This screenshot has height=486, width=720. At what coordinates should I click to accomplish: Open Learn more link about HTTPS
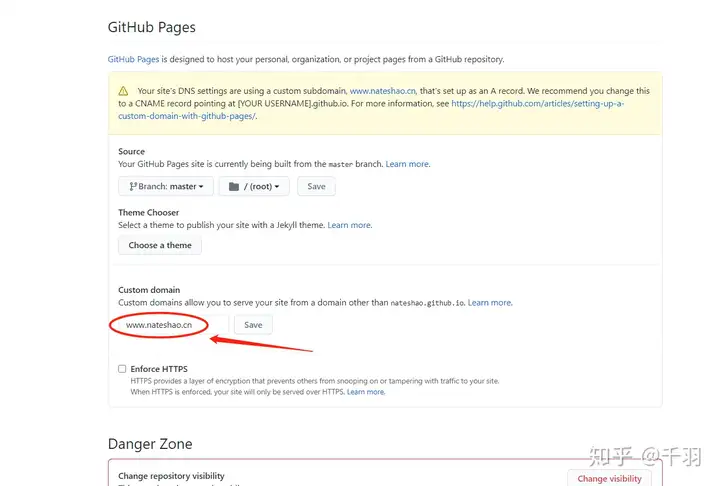[x=366, y=392]
